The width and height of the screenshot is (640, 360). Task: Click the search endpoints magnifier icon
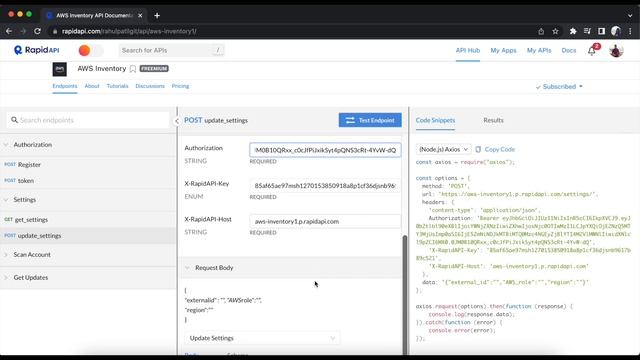(x=14, y=120)
